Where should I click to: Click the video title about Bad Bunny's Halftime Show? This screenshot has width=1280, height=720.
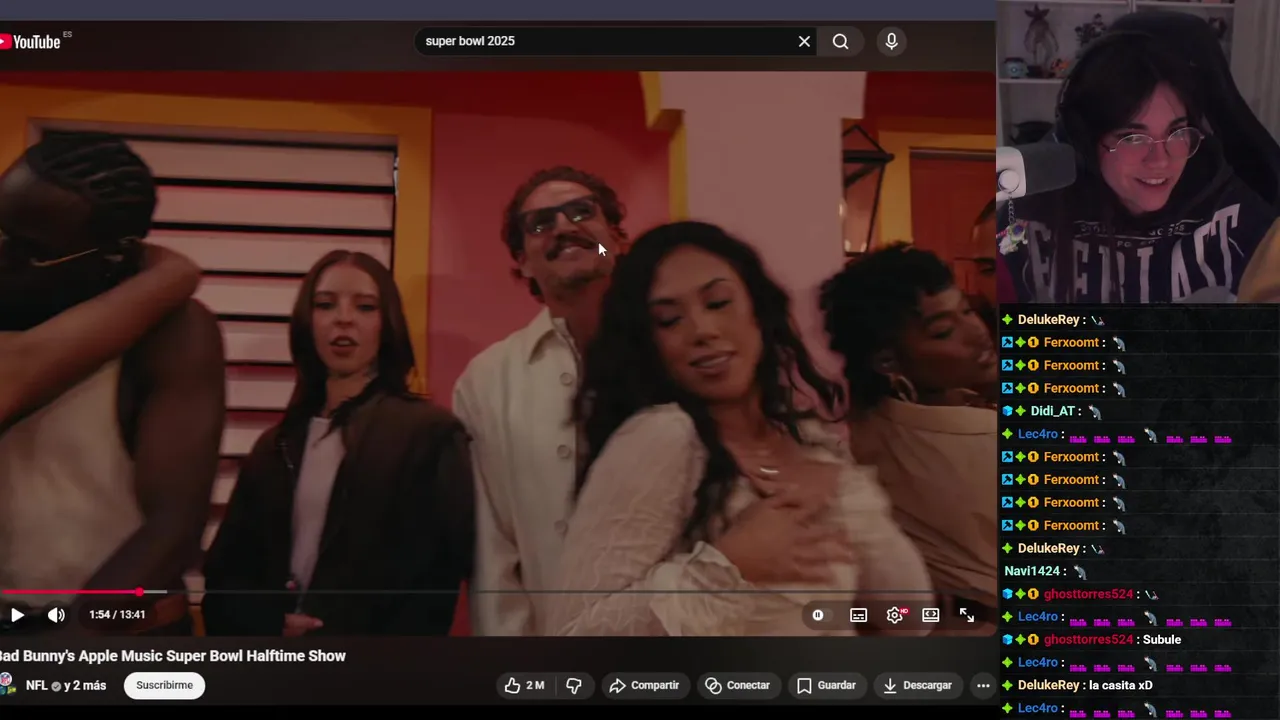pyautogui.click(x=172, y=656)
